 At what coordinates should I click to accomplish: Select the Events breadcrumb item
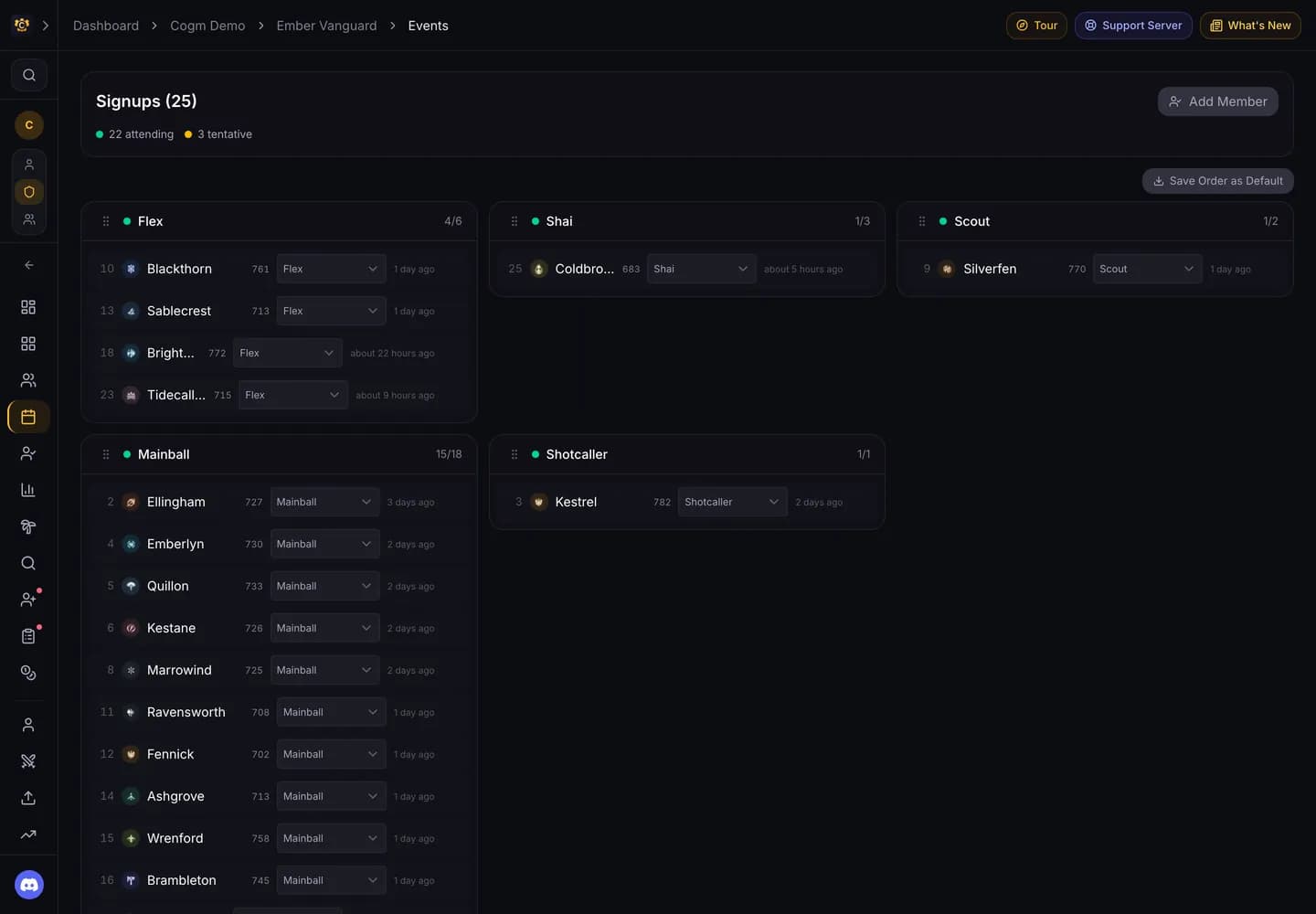[428, 26]
